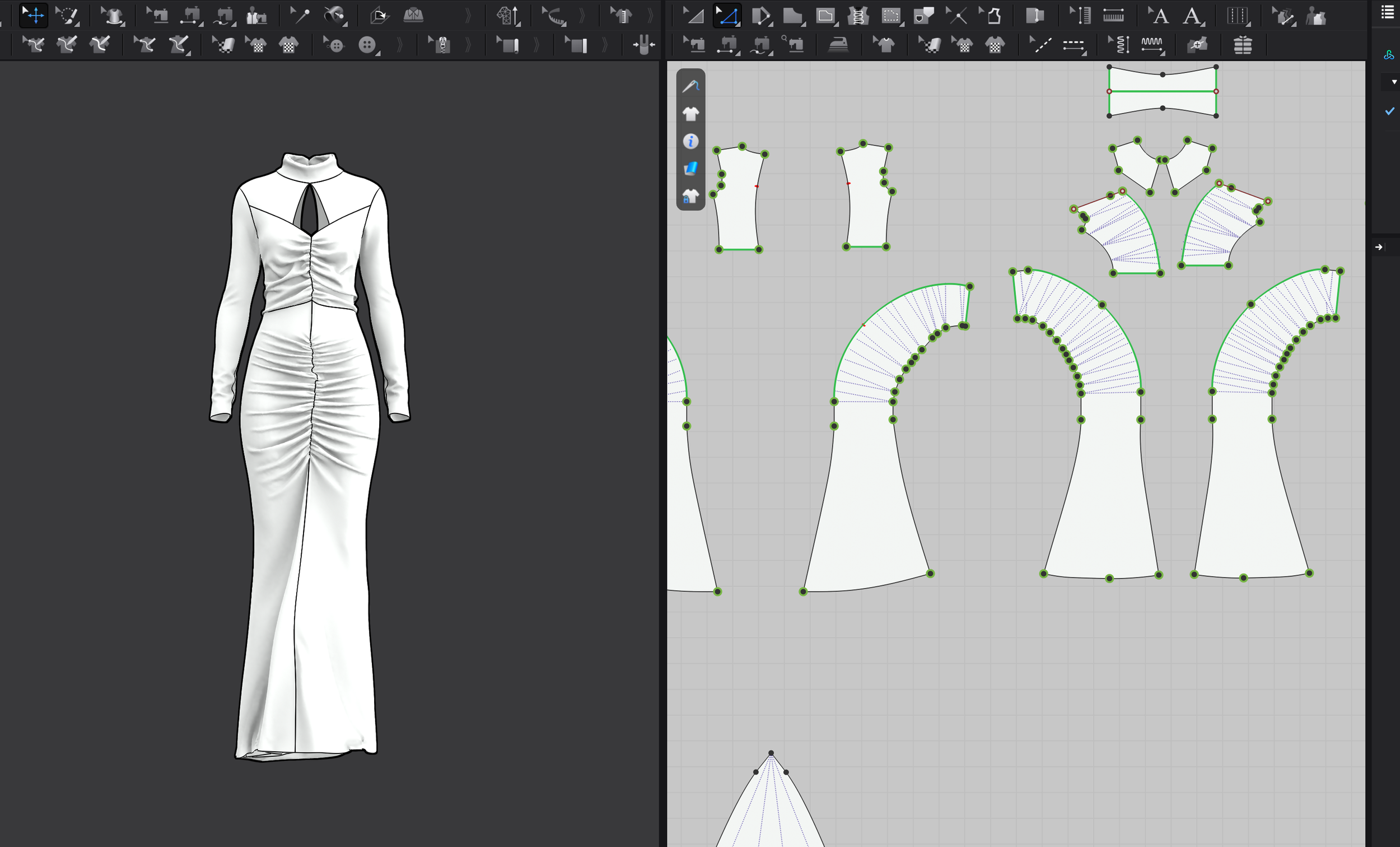Screen dimensions: 1400x847
Task: Open the small down-arrow dropdown in right panel
Action: (1394, 82)
